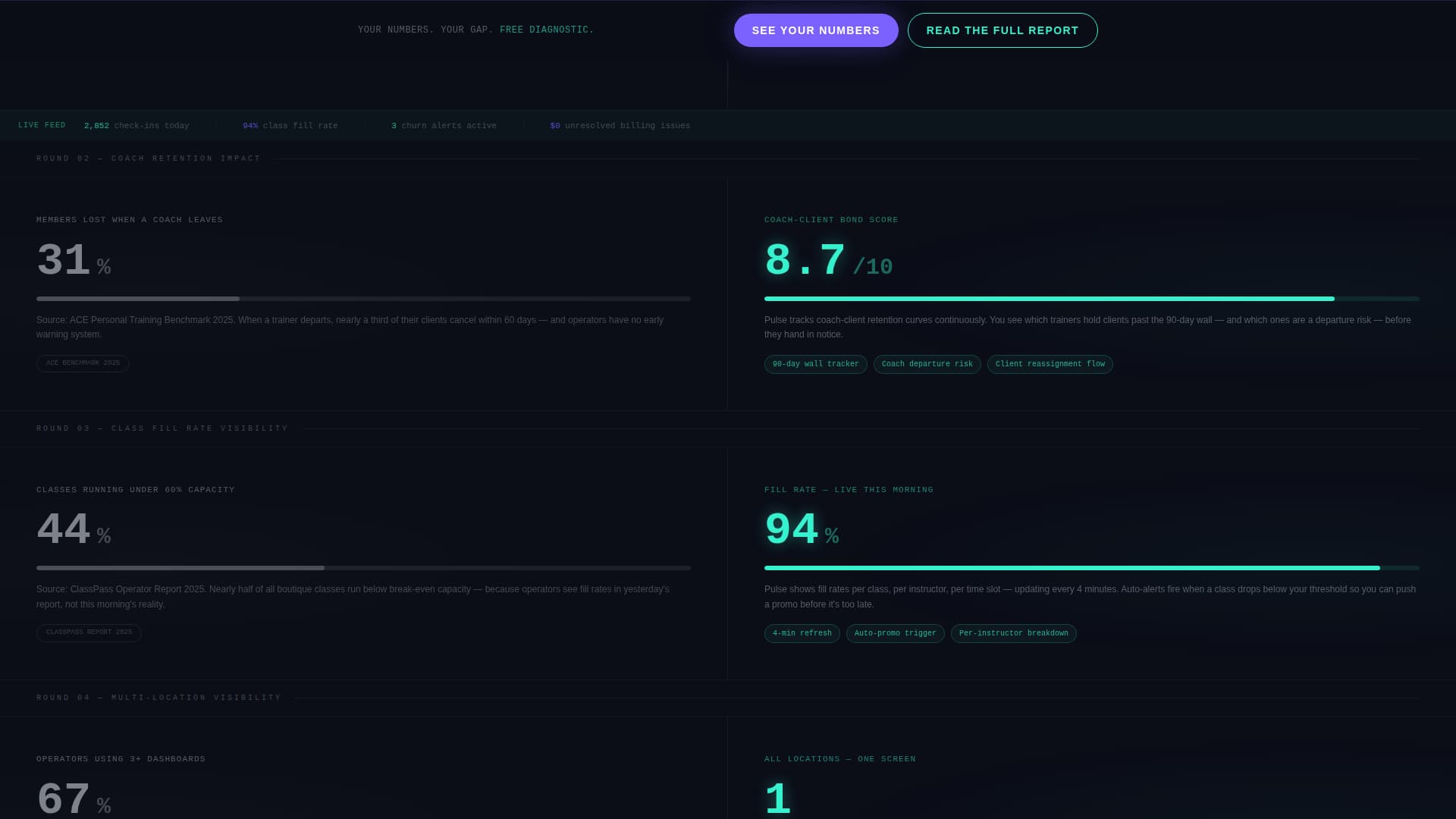Click the large 8.7 bond score value

pos(805,261)
